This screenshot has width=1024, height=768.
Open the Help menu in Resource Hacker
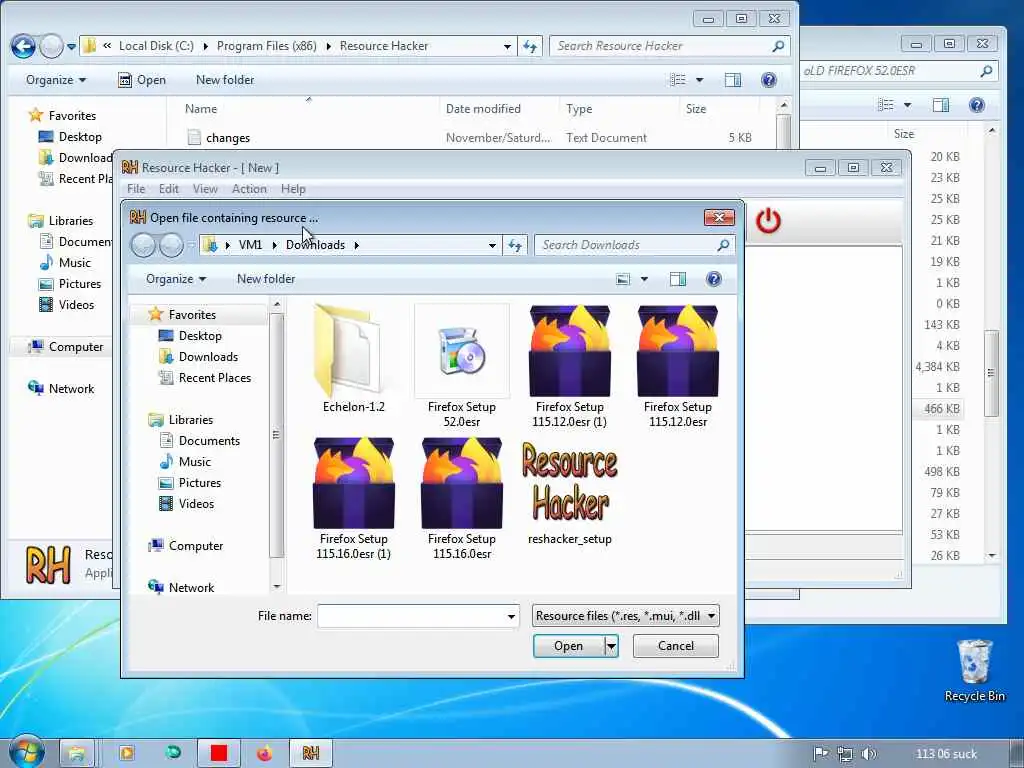(293, 189)
